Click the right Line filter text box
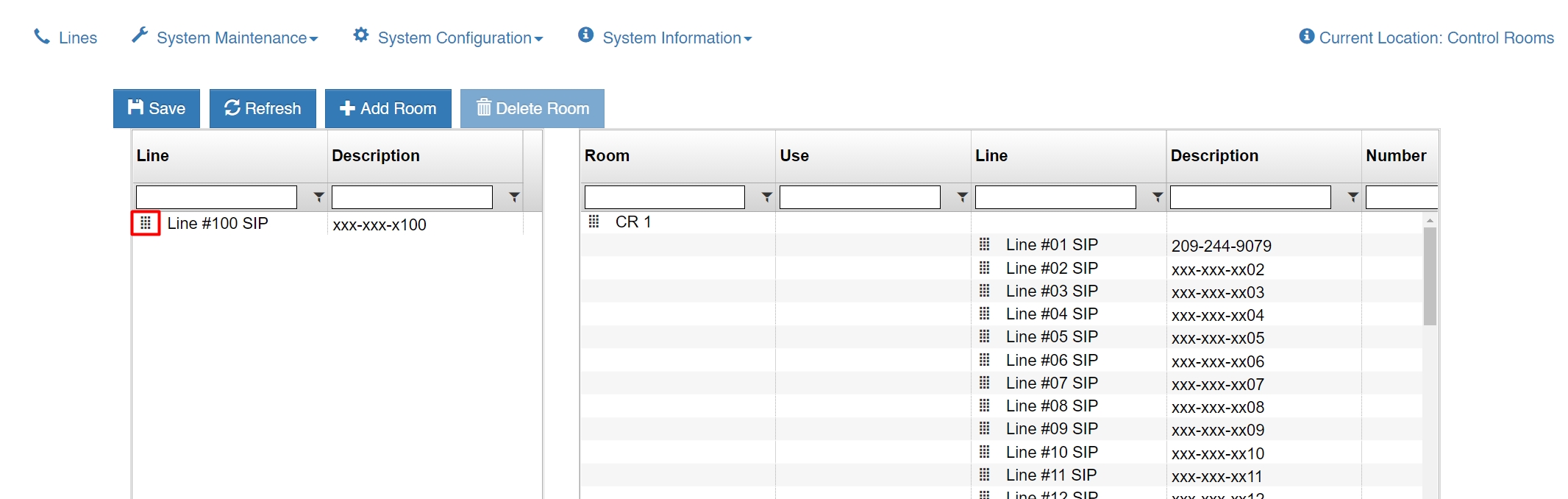Screen dimensions: 1568x499 pos(1055,197)
